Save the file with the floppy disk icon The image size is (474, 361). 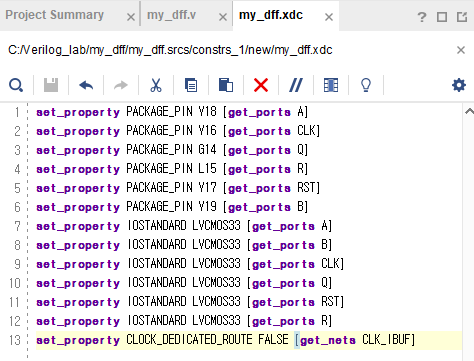(51, 85)
